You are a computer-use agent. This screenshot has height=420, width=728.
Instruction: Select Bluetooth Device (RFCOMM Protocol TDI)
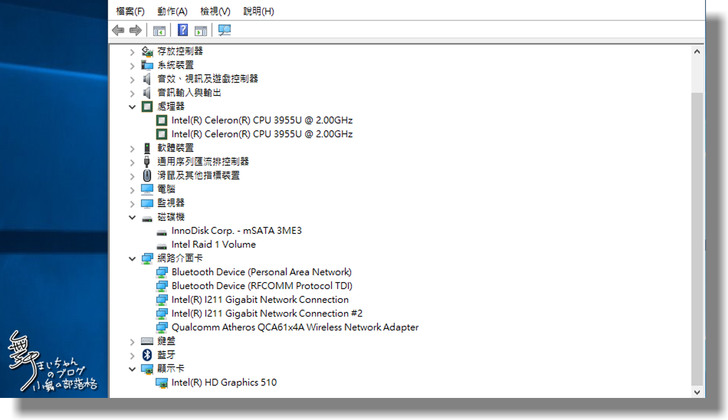pos(262,286)
